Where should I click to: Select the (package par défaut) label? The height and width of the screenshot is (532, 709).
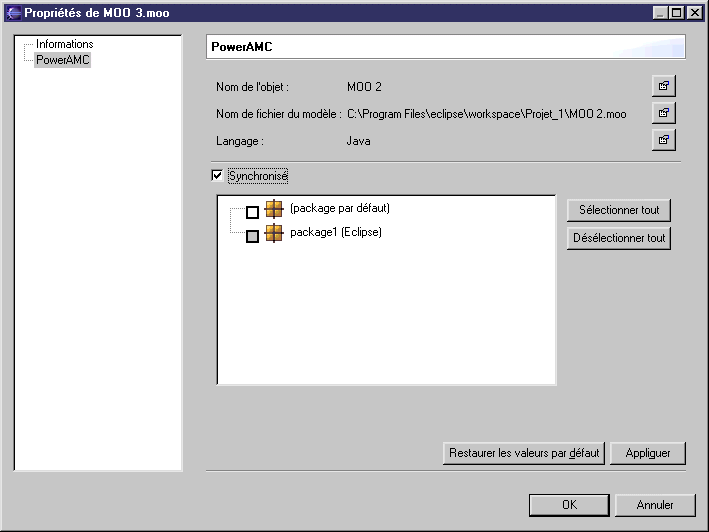click(x=339, y=209)
